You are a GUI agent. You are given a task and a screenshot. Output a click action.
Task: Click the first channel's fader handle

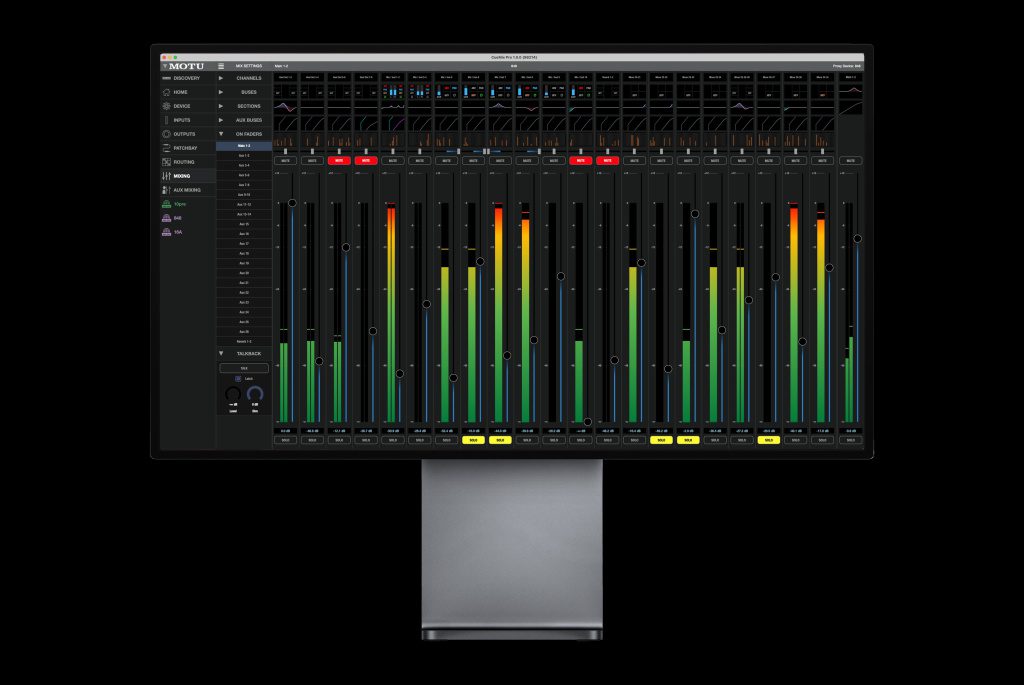291,203
